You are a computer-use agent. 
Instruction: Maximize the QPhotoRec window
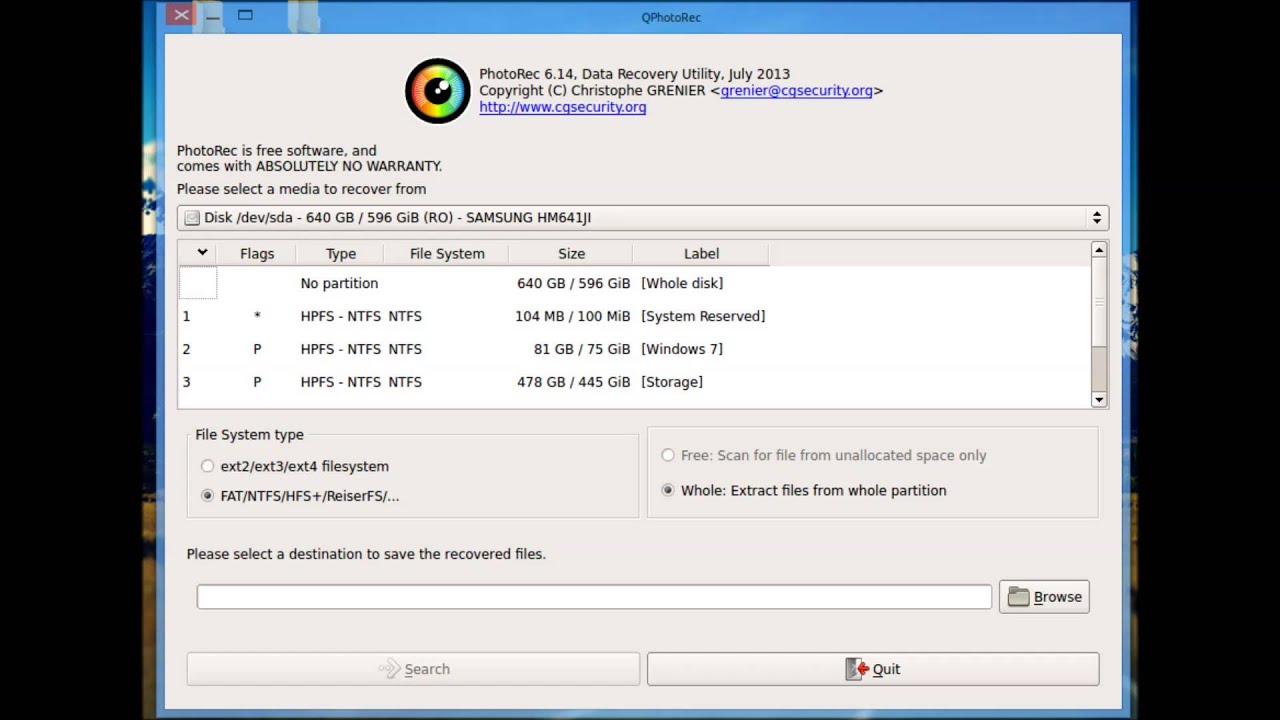pos(245,15)
